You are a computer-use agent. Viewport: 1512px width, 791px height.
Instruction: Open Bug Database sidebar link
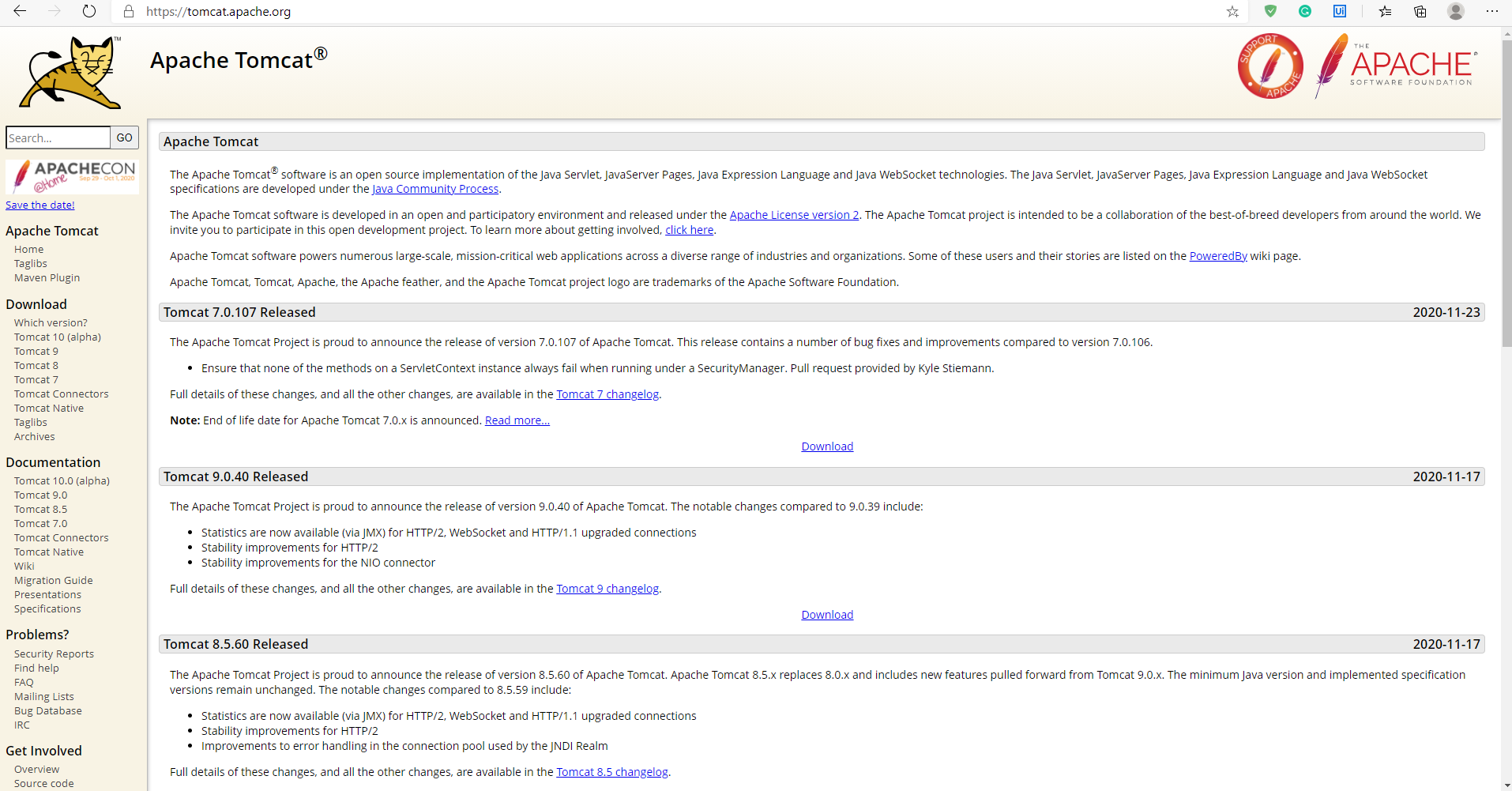(x=48, y=710)
